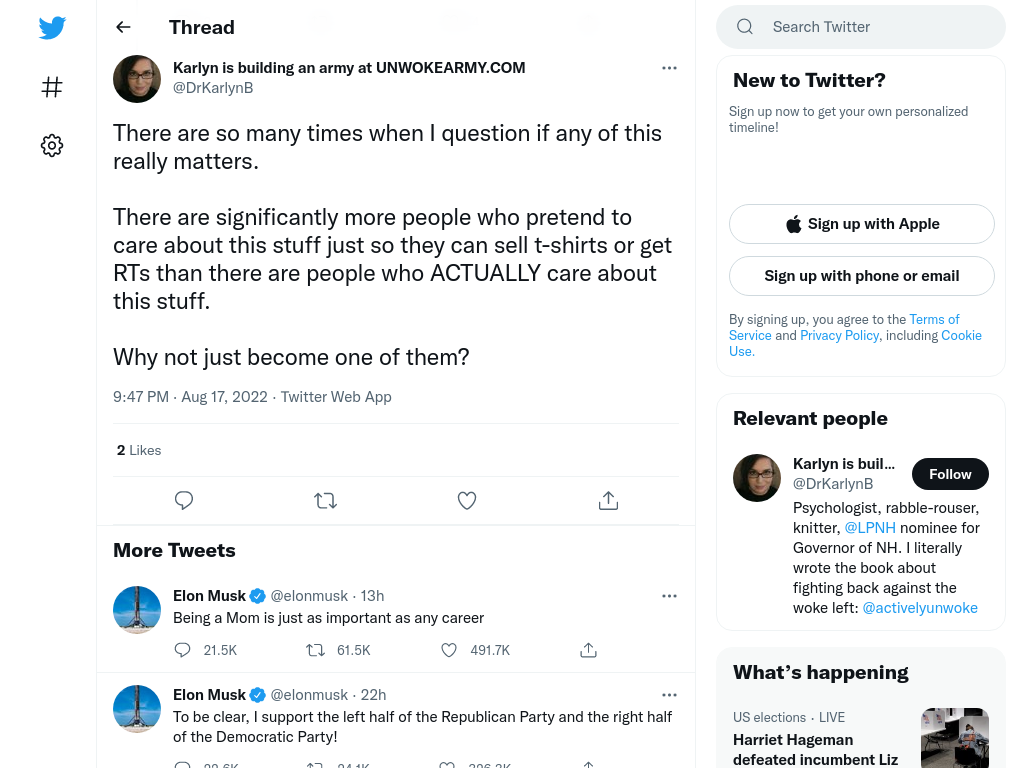Open more options on Elon's 13h tweet
Screen dimensions: 1024x768
click(669, 596)
